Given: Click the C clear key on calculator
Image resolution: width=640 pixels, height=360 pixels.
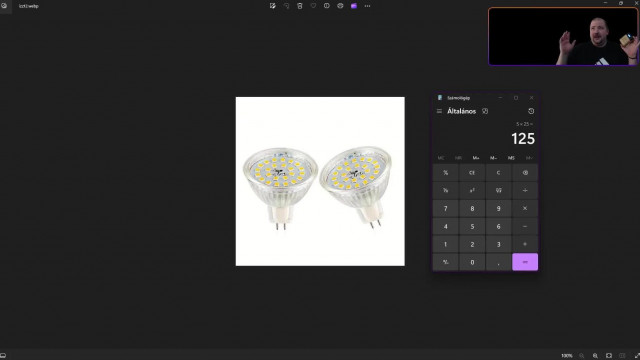Looking at the screenshot, I should [x=498, y=173].
